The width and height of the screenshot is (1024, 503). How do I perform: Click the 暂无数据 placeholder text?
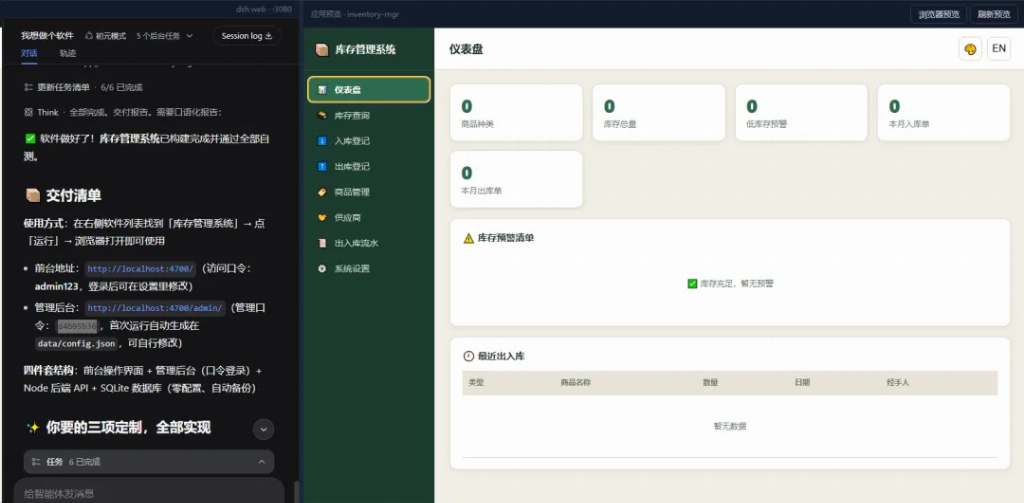pos(730,426)
